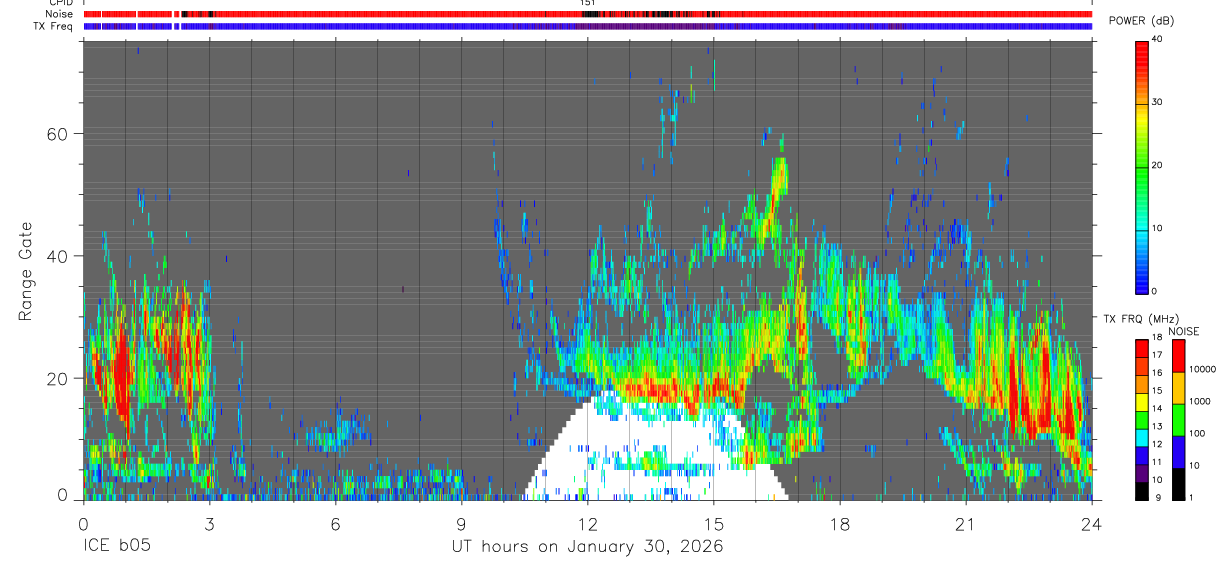Image resolution: width=1228 pixels, height=567 pixels.
Task: Pick the red 17–18 MHz swatch
Action: [1142, 347]
